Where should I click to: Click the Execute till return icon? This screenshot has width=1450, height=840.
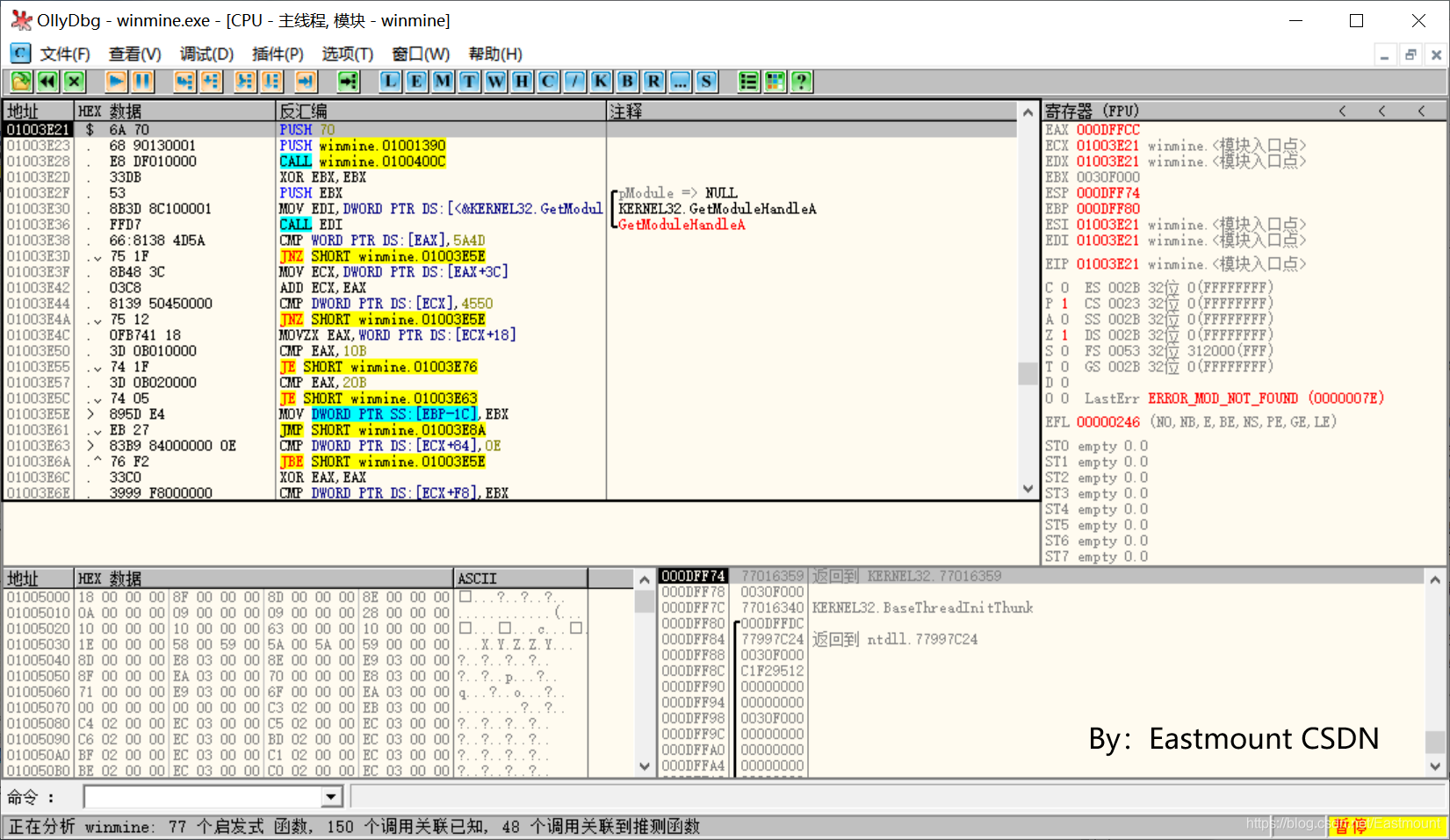click(306, 82)
